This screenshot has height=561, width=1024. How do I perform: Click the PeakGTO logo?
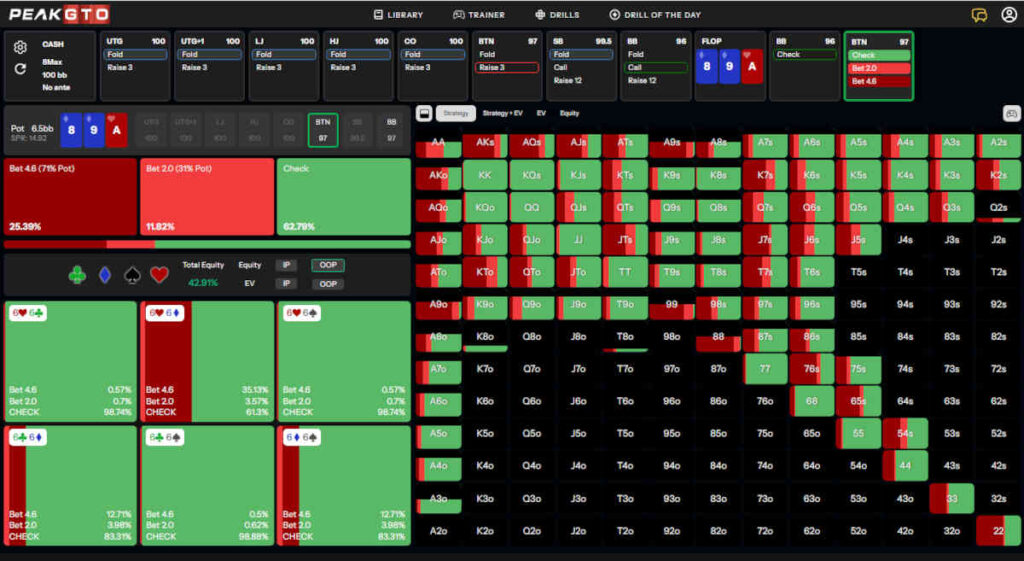59,14
